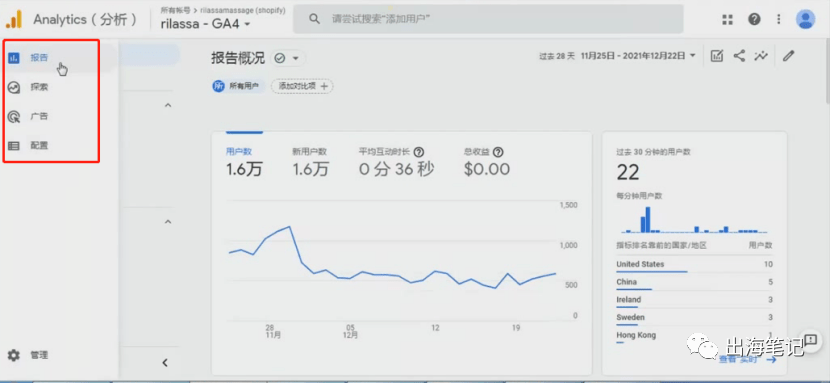Click the users-per-minute bar chart
The height and width of the screenshot is (383, 831).
[694, 219]
